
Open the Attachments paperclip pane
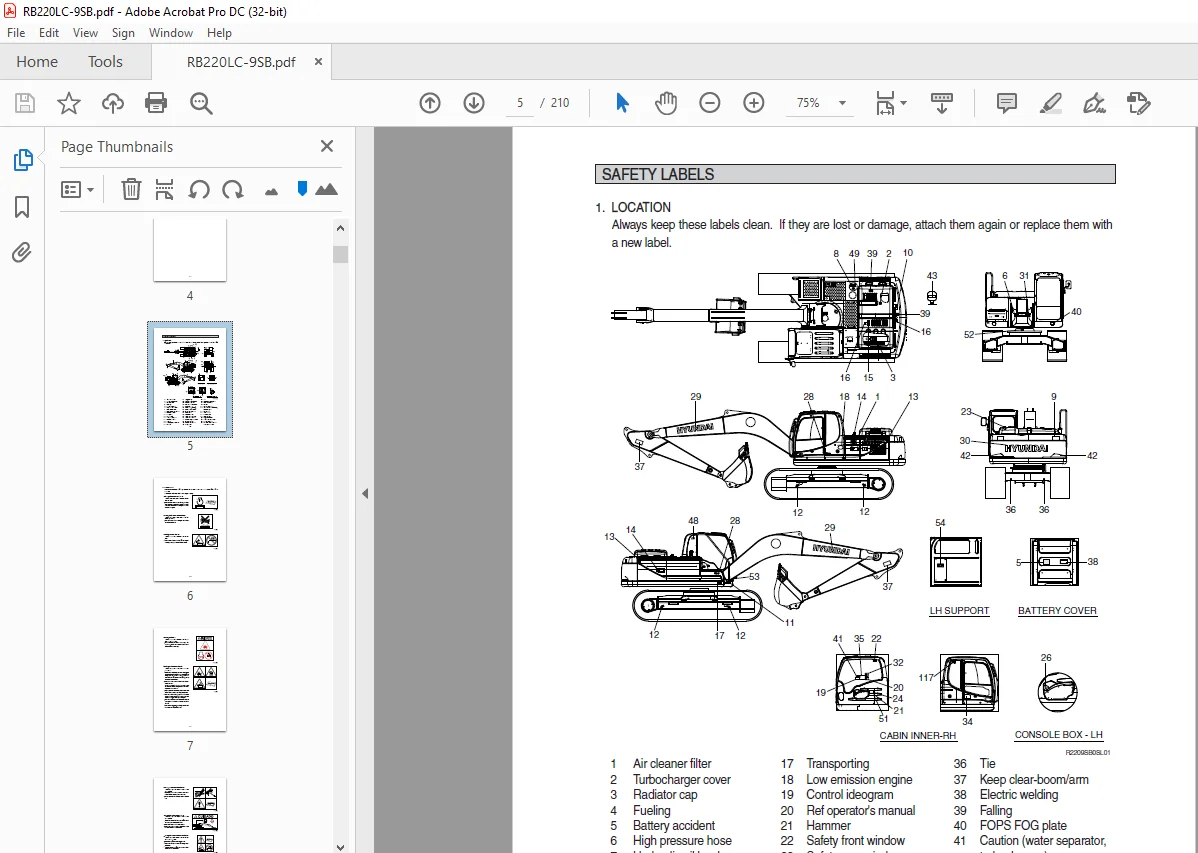[22, 252]
